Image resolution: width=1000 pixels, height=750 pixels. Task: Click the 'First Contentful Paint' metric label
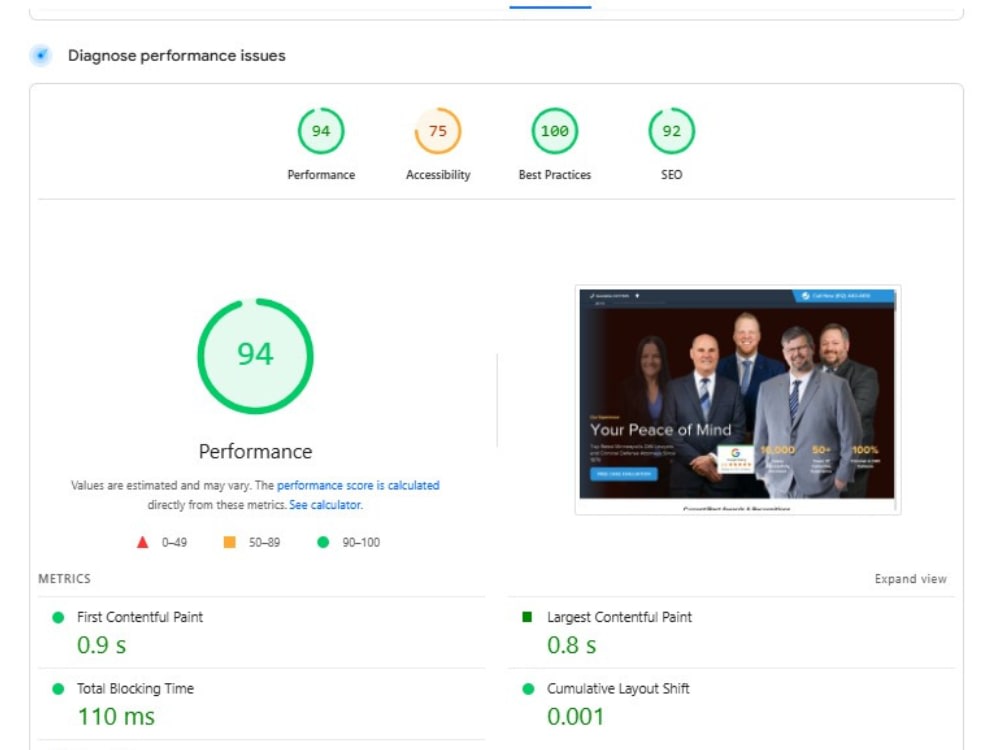click(140, 617)
